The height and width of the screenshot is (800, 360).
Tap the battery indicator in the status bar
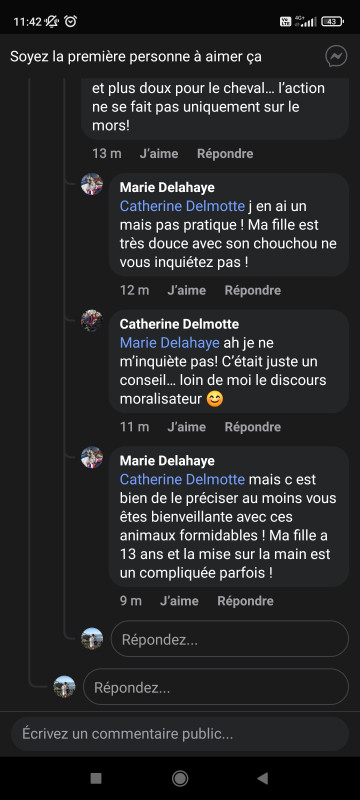tap(332, 21)
